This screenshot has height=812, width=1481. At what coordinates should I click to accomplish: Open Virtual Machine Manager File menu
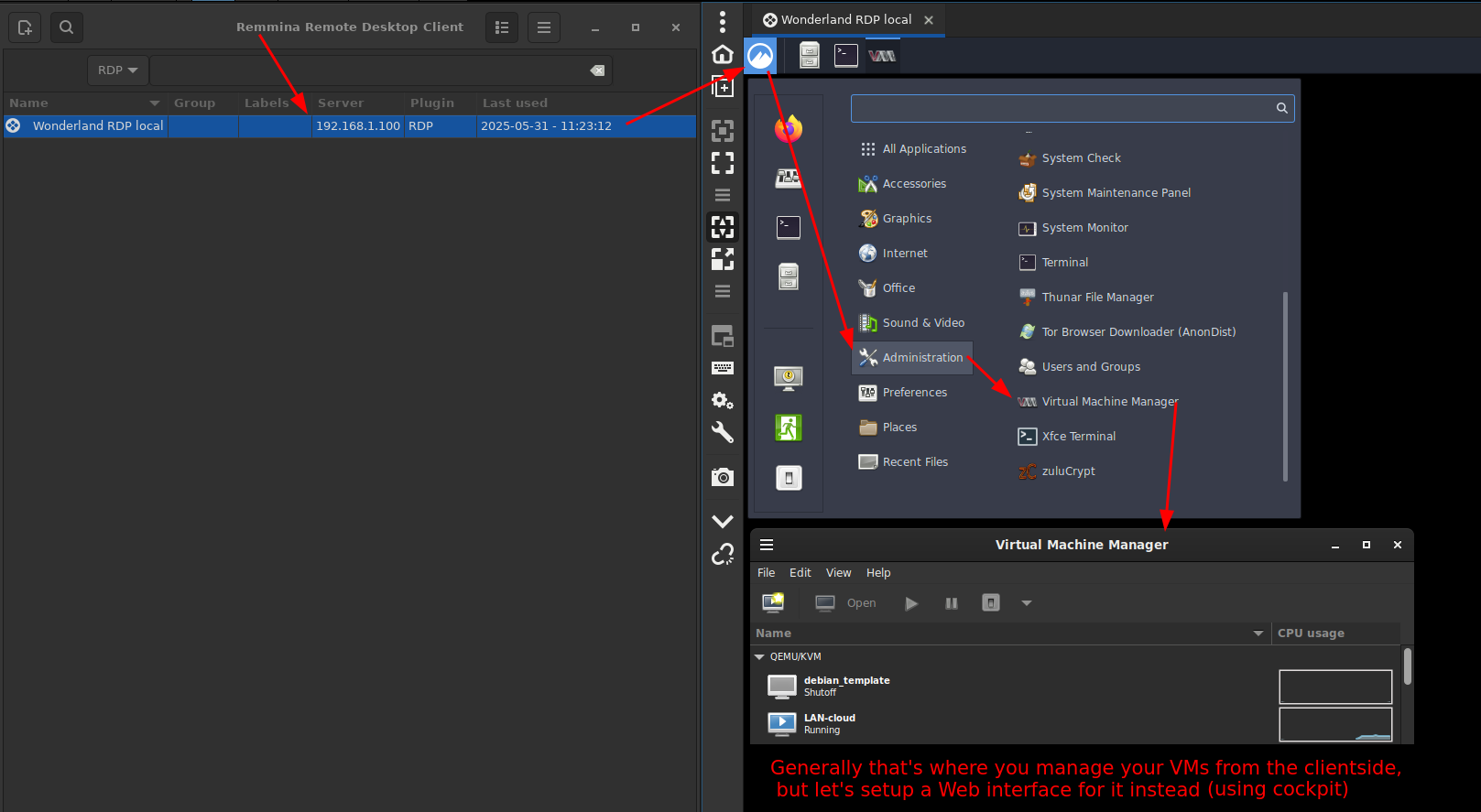(x=767, y=573)
